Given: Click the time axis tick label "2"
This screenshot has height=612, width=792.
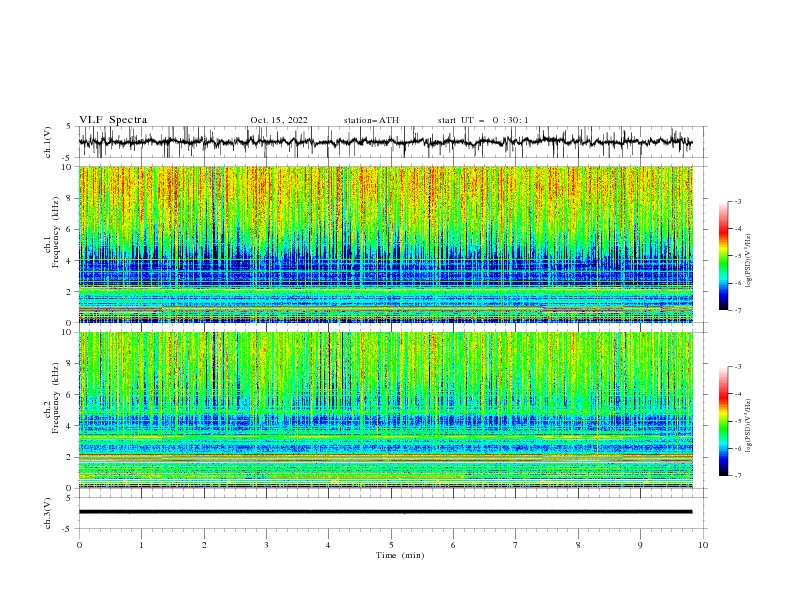Looking at the screenshot, I should click(x=204, y=545).
